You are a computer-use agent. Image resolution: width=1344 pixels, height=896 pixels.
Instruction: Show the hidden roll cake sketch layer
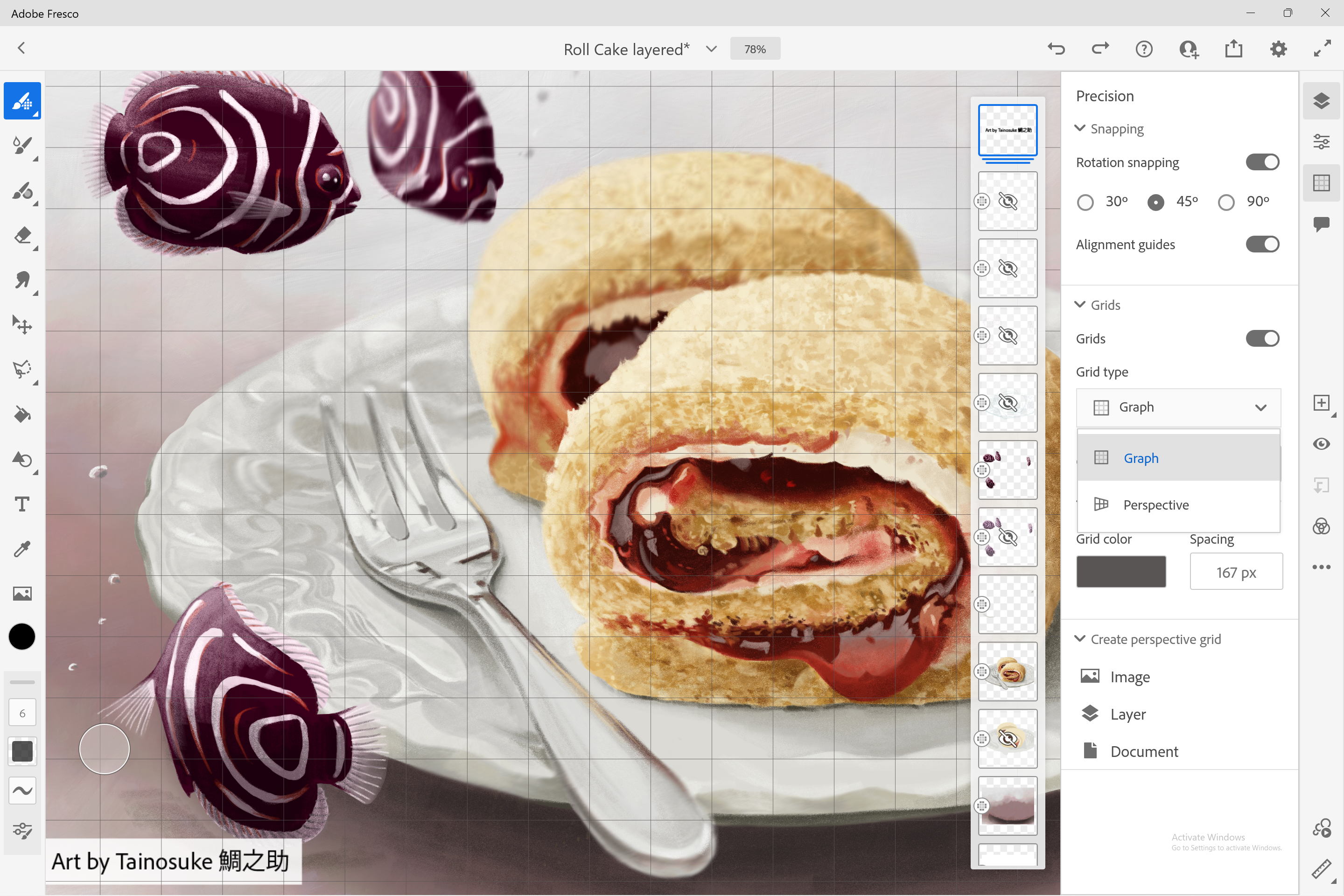point(1008,738)
